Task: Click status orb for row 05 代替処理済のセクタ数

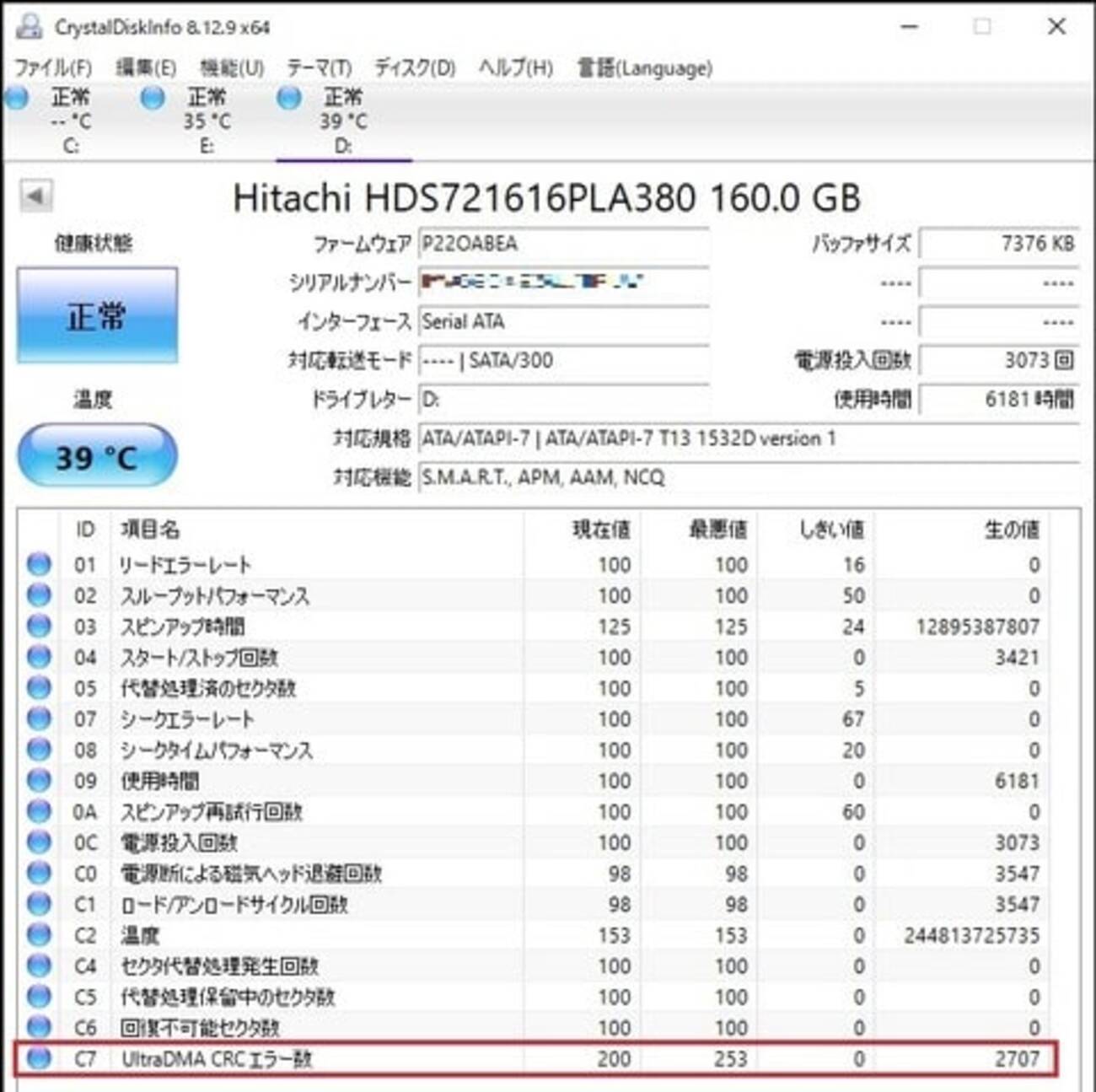Action: click(39, 688)
